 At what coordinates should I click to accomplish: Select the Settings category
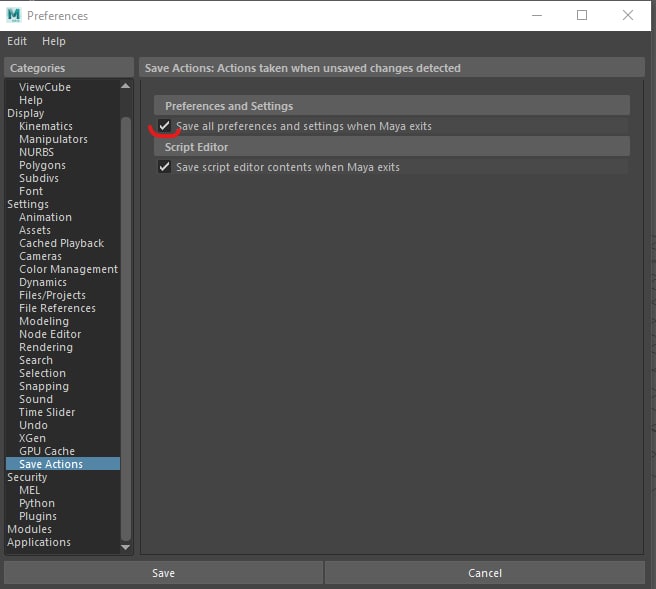(x=28, y=204)
